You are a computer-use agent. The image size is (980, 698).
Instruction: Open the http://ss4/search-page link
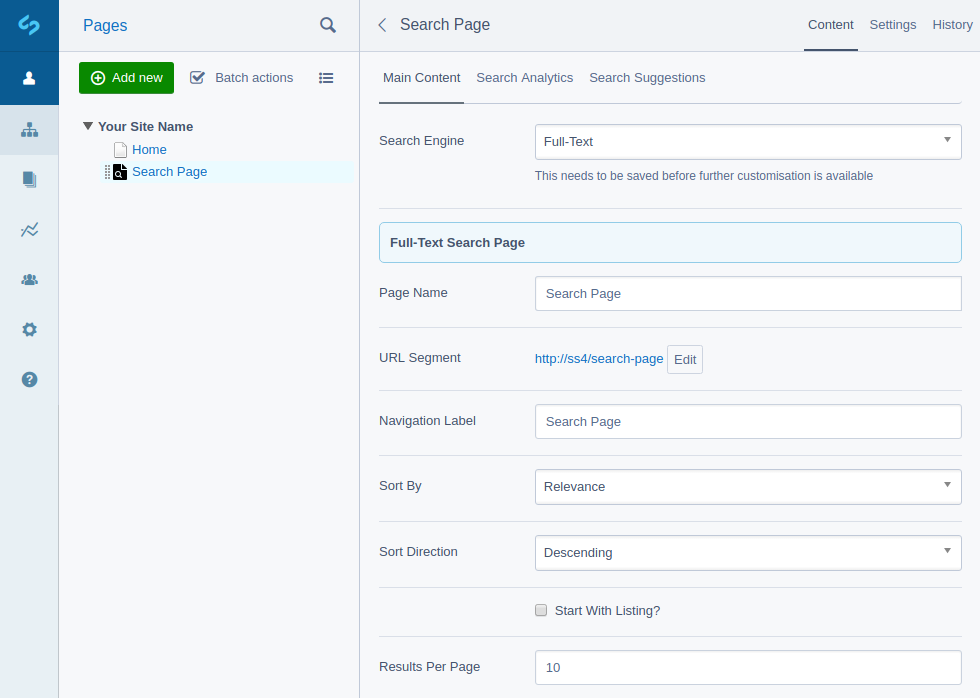(x=599, y=359)
